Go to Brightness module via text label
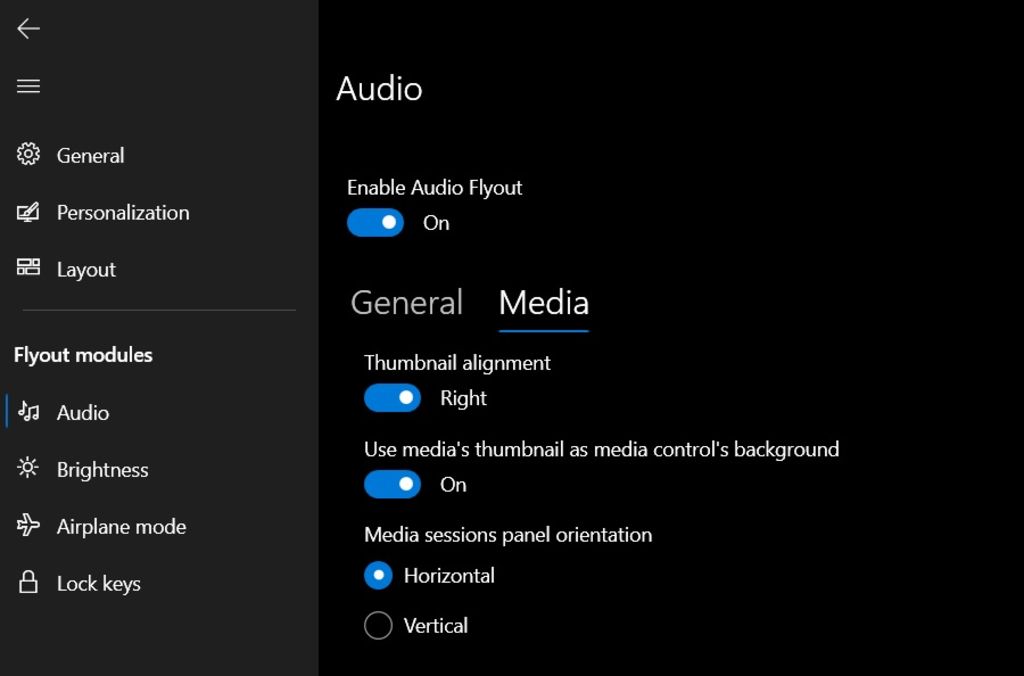 point(102,470)
